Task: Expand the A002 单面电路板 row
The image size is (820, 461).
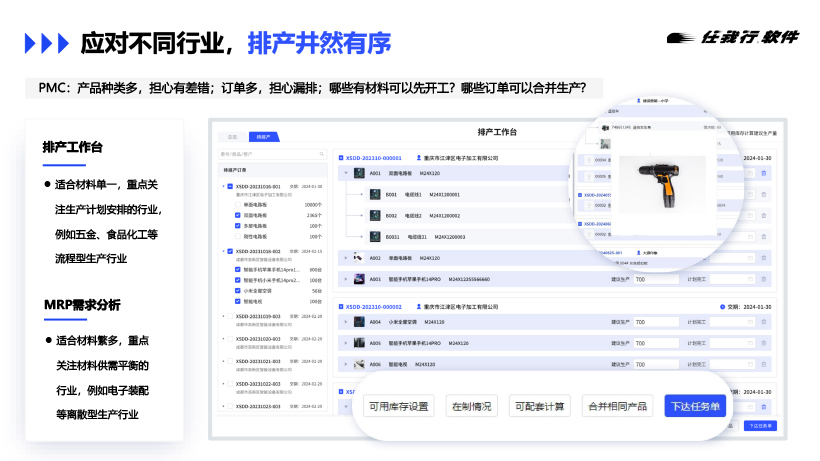Action: click(x=346, y=257)
